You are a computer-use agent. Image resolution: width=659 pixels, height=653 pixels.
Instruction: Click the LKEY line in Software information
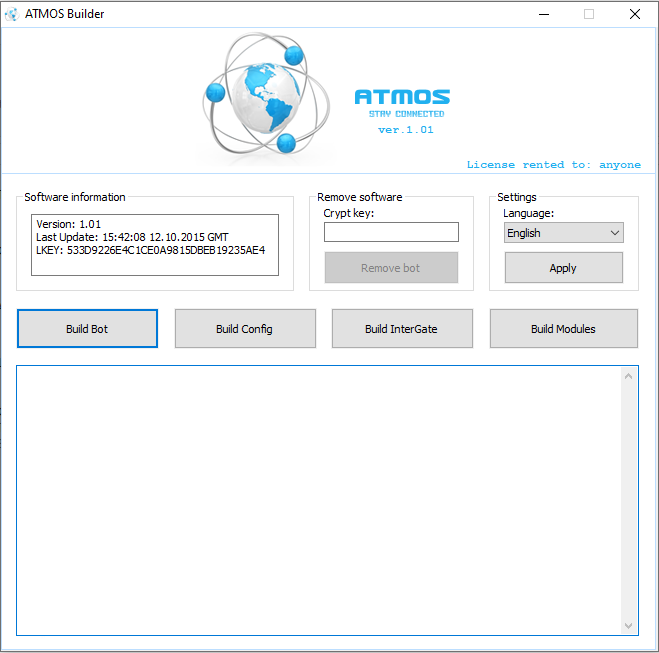tap(150, 250)
